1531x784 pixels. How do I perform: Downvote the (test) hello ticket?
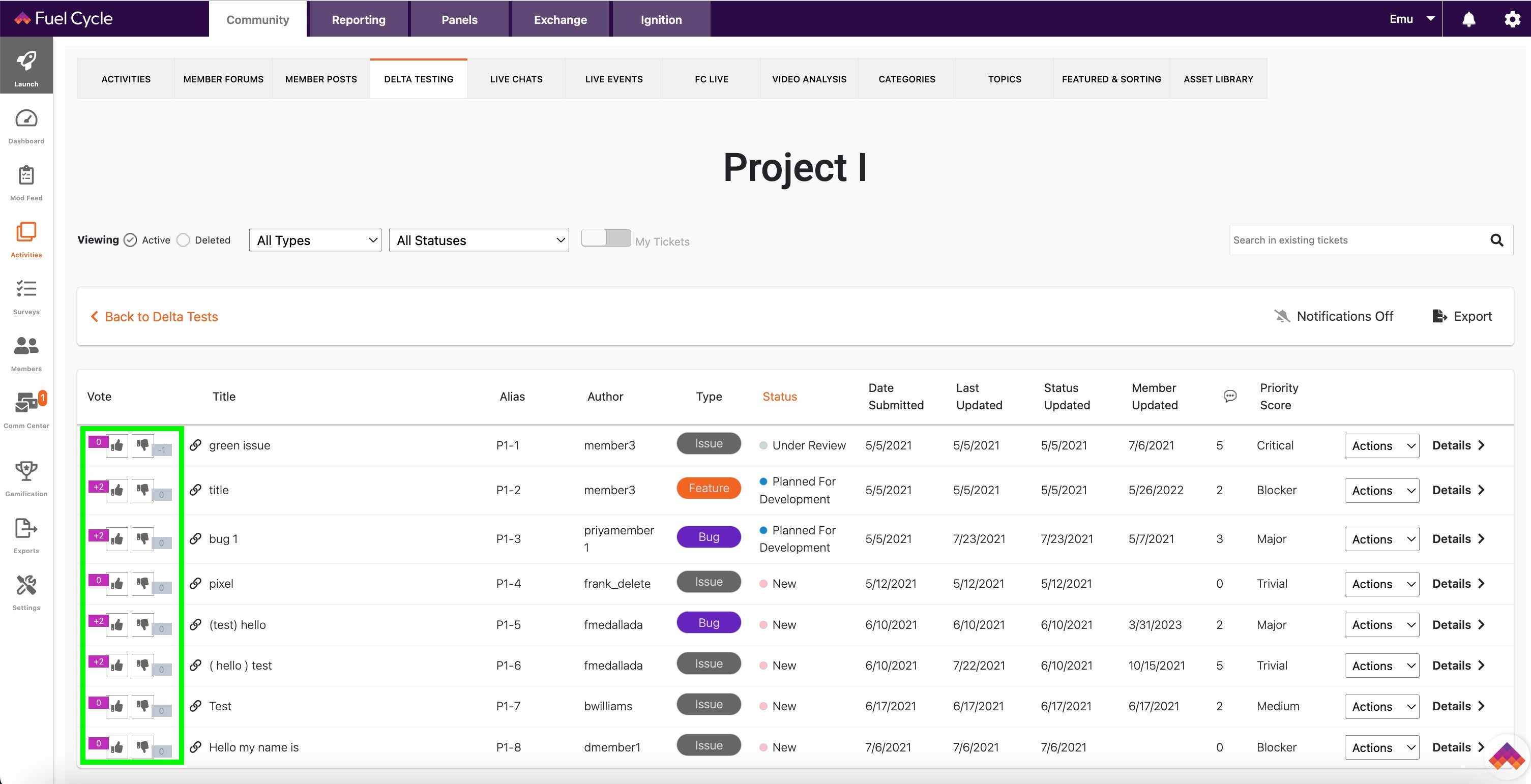[142, 624]
